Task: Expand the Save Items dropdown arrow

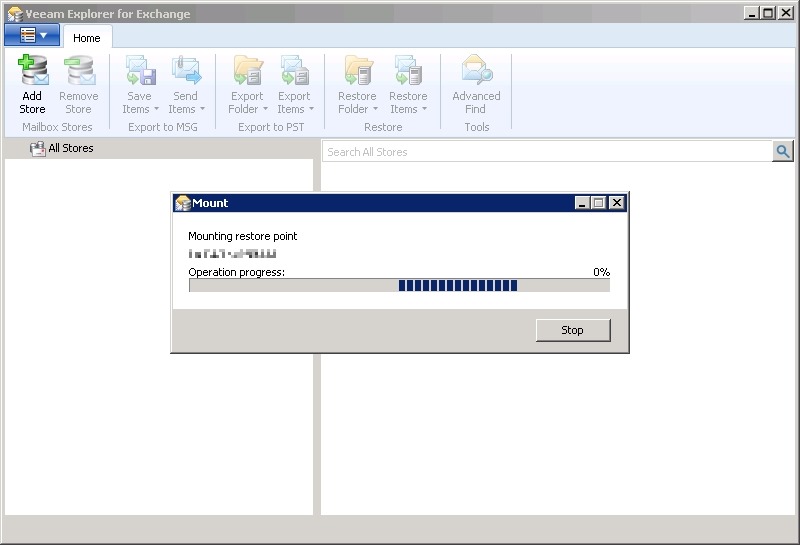Action: 157,109
